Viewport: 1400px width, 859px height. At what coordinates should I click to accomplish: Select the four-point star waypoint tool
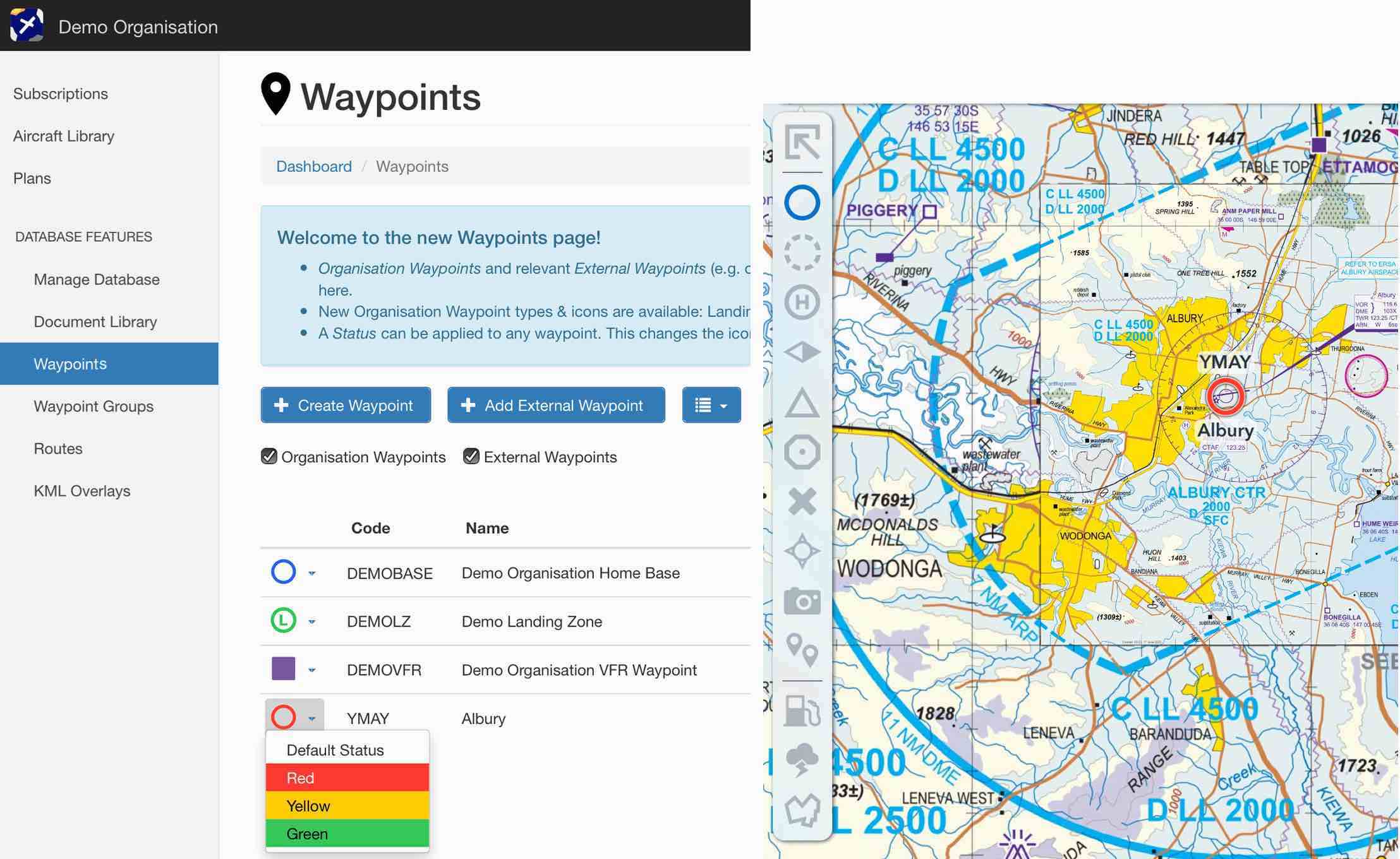(802, 551)
